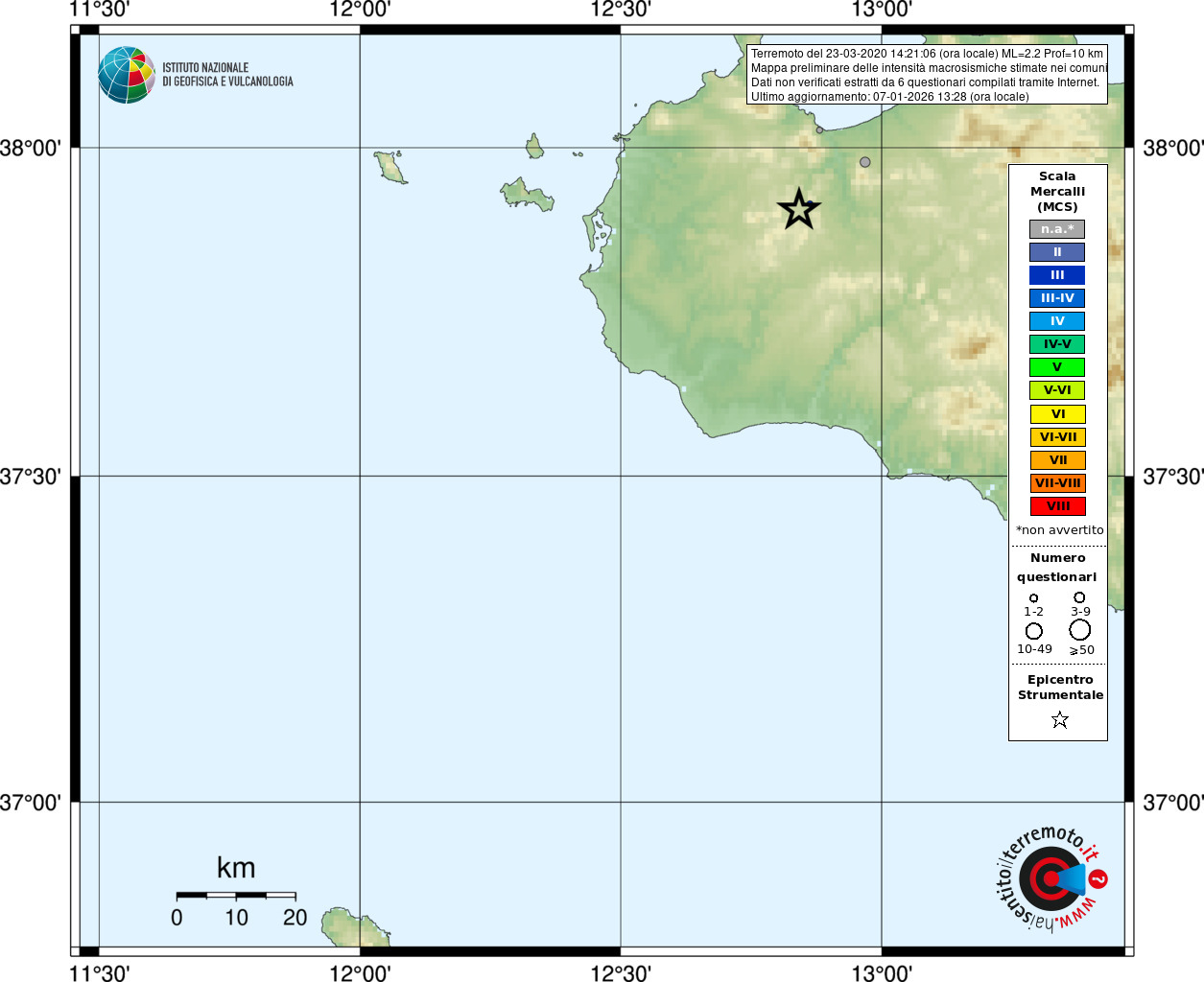Click the IV-V intensity swatch
The height and width of the screenshot is (982, 1204).
pyautogui.click(x=1057, y=344)
